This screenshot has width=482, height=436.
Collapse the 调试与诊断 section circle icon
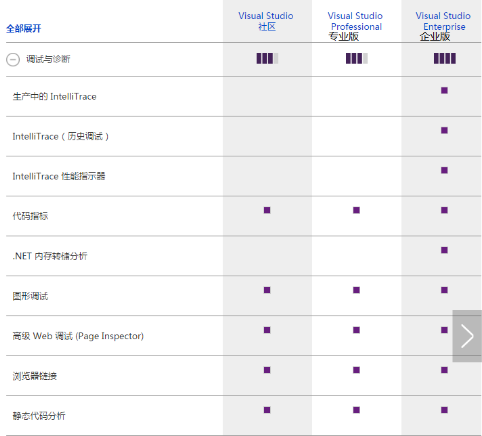pyautogui.click(x=13, y=60)
